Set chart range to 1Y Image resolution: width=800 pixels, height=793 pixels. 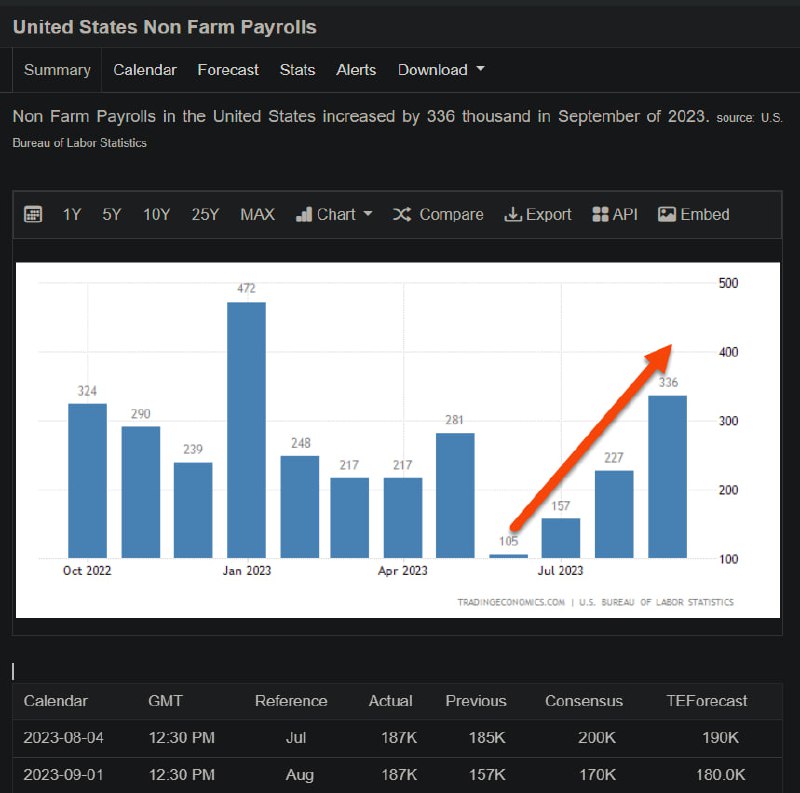(x=72, y=215)
